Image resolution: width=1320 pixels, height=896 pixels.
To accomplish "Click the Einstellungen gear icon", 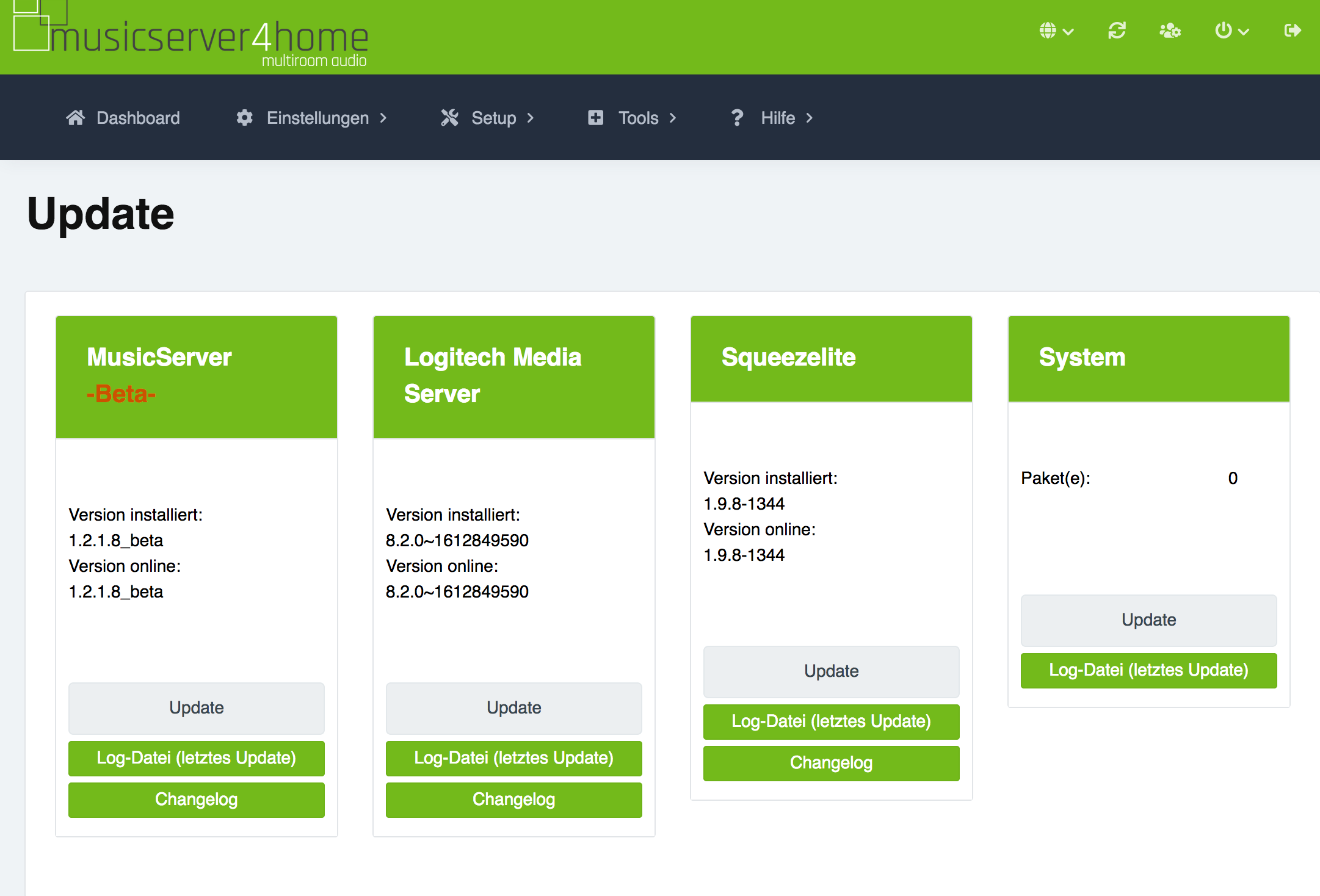I will click(245, 118).
